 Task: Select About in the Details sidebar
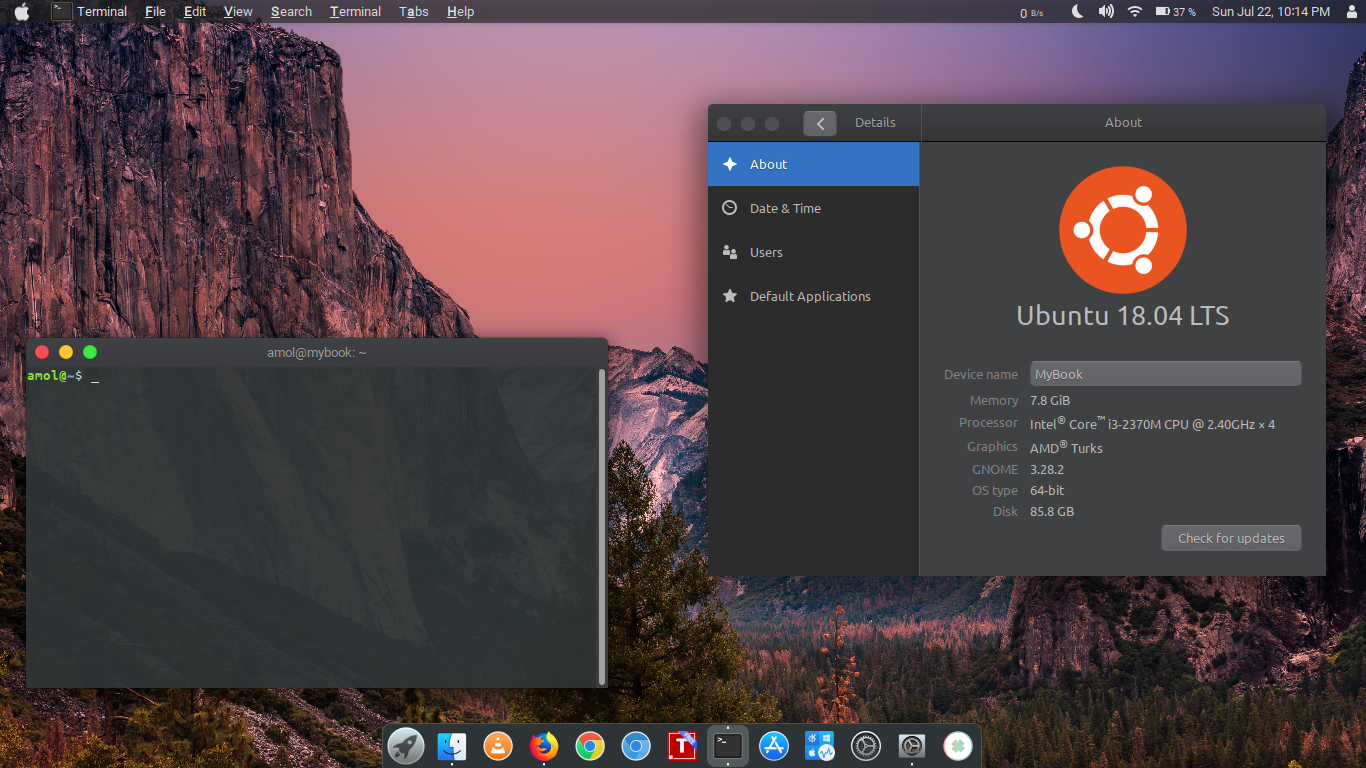pyautogui.click(x=813, y=164)
